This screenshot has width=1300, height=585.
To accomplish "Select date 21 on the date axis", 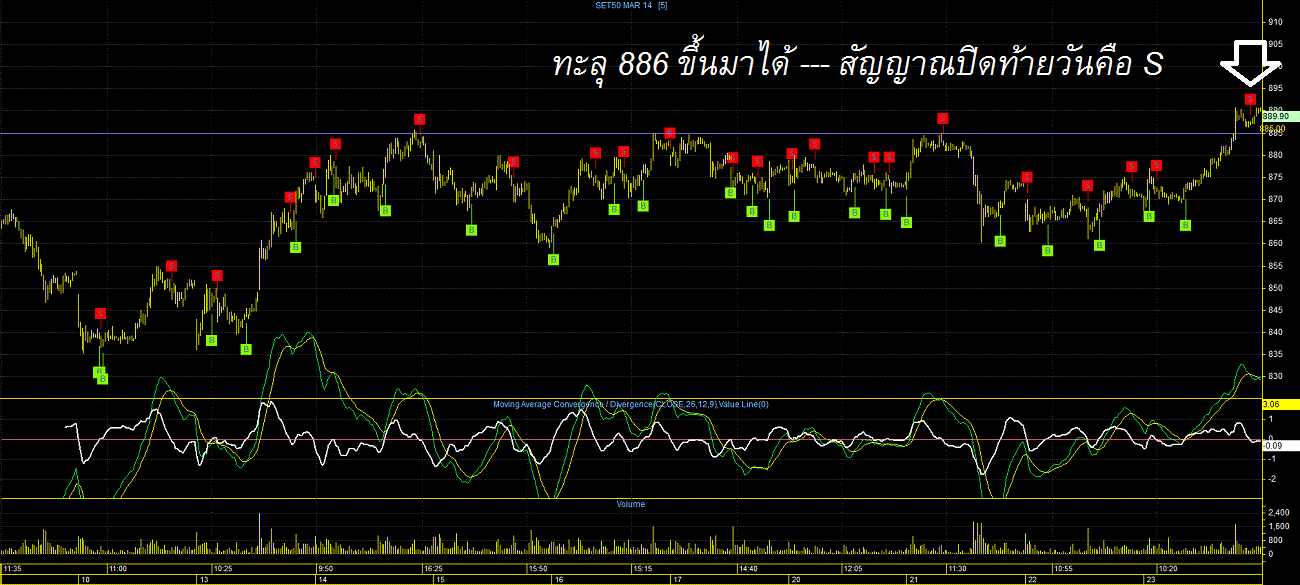I will (x=913, y=579).
